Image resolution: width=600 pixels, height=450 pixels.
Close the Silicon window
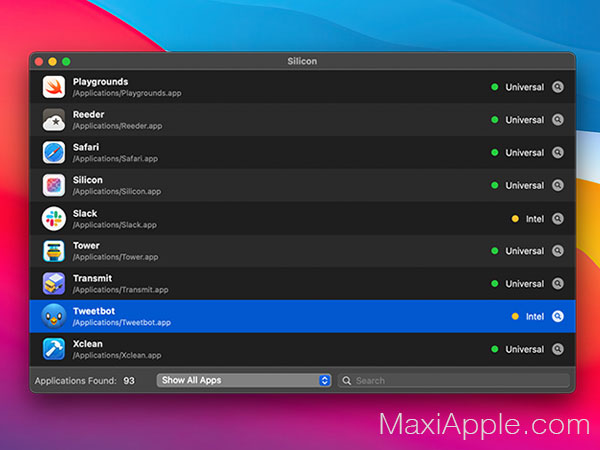point(39,62)
